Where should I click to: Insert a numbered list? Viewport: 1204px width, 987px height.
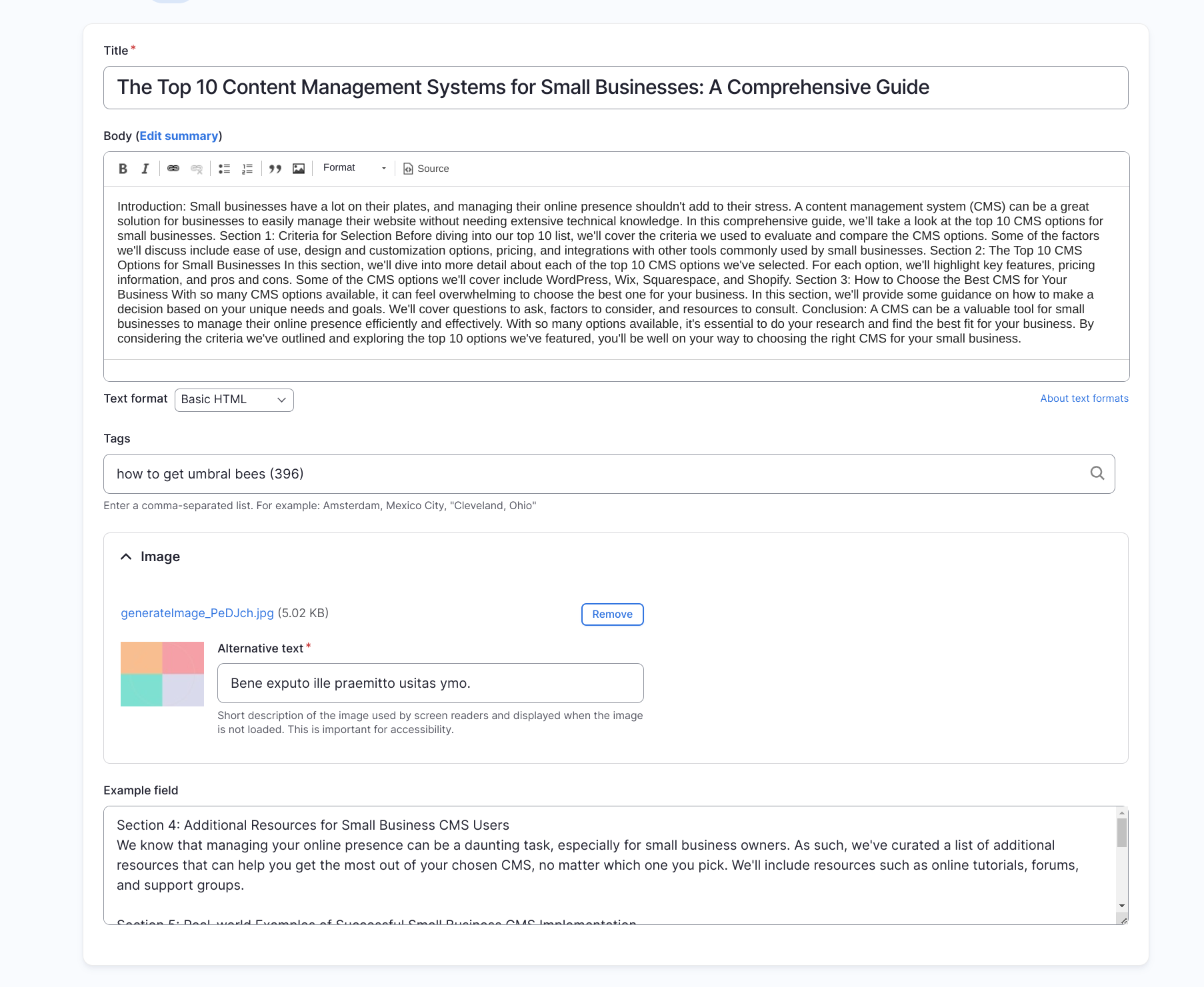[247, 169]
